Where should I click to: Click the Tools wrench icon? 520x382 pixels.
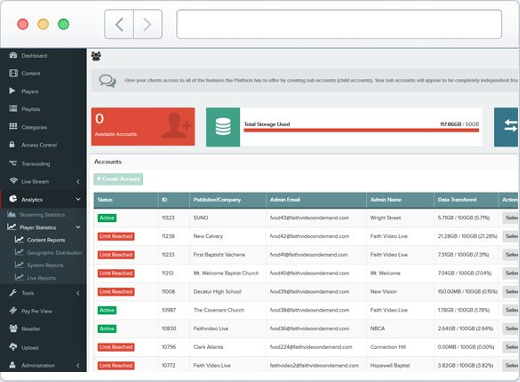pos(13,293)
